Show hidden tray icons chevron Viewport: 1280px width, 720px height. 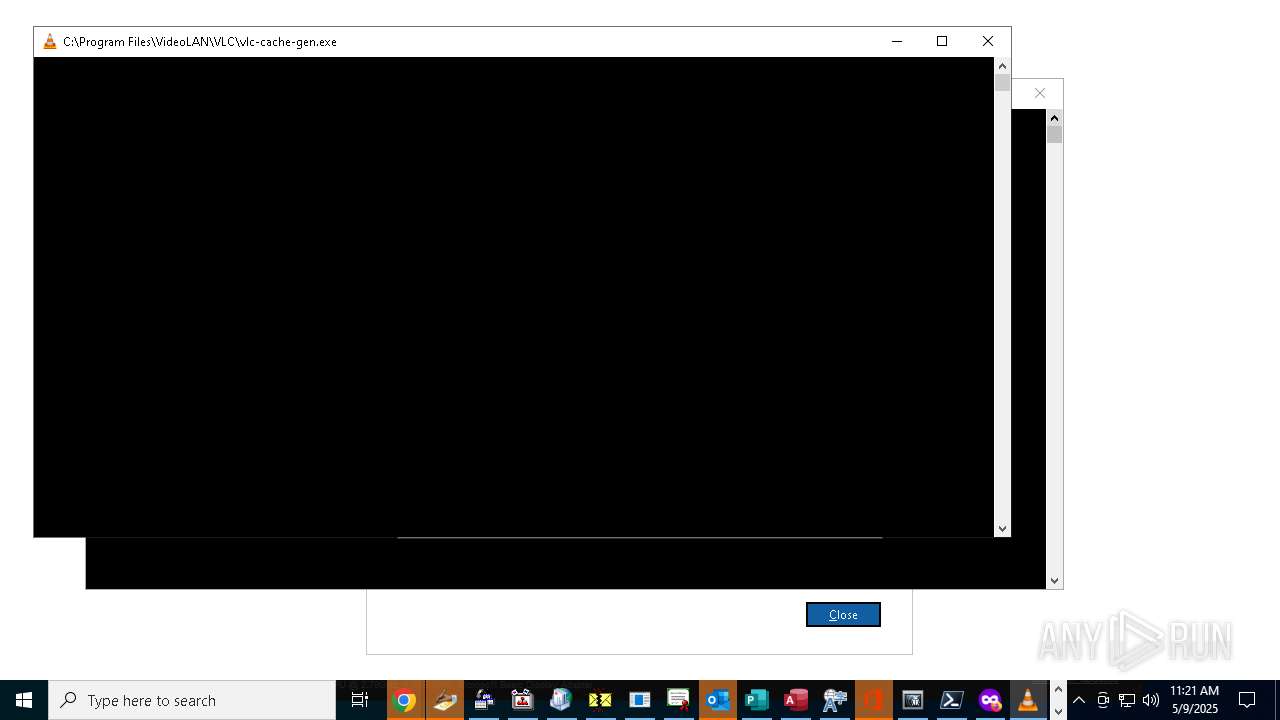tap(1079, 700)
